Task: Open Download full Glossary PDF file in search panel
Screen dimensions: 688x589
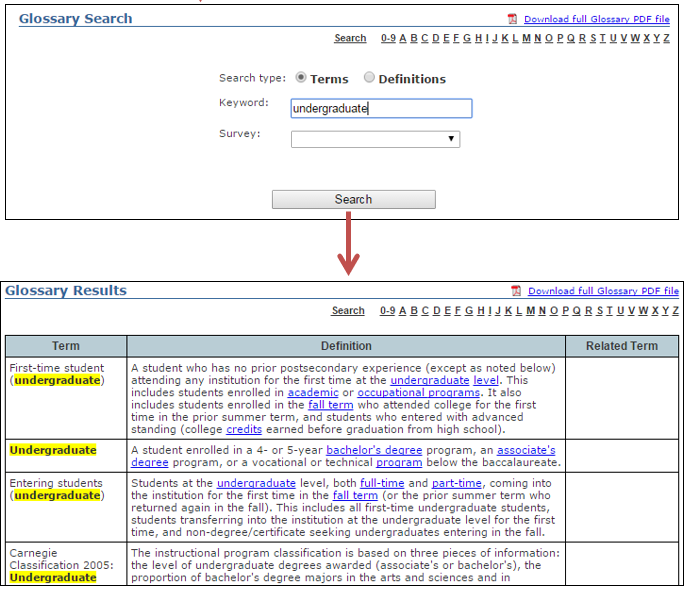Action: (x=596, y=19)
